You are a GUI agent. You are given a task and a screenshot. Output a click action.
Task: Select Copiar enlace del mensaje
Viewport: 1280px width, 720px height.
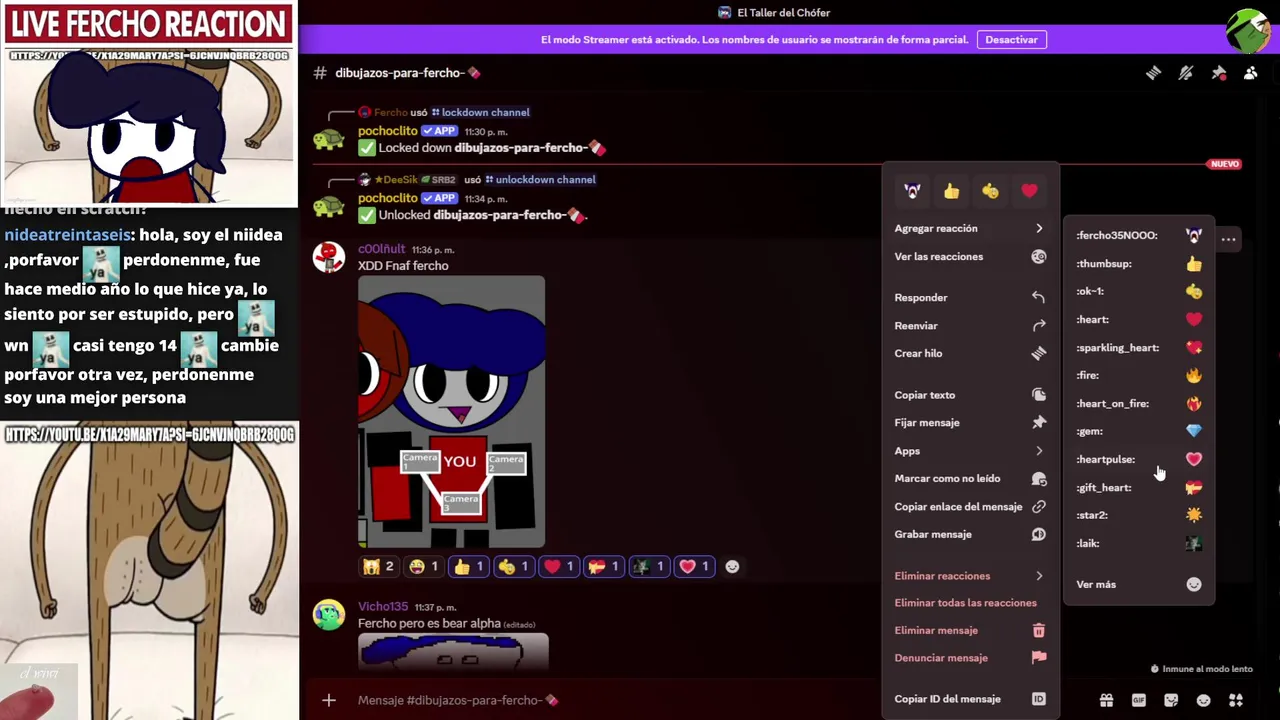click(969, 506)
